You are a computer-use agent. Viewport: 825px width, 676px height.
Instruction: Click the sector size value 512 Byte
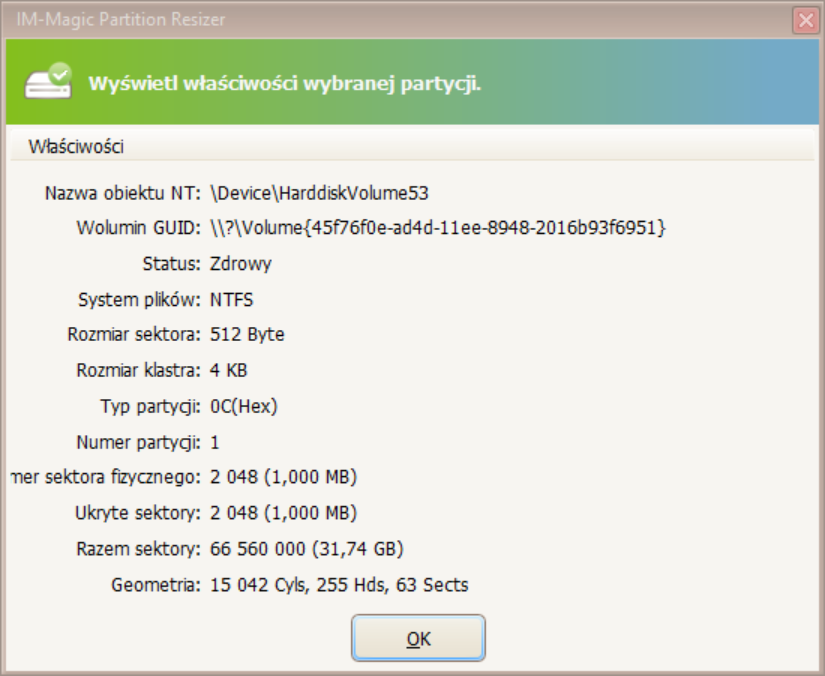pyautogui.click(x=247, y=335)
